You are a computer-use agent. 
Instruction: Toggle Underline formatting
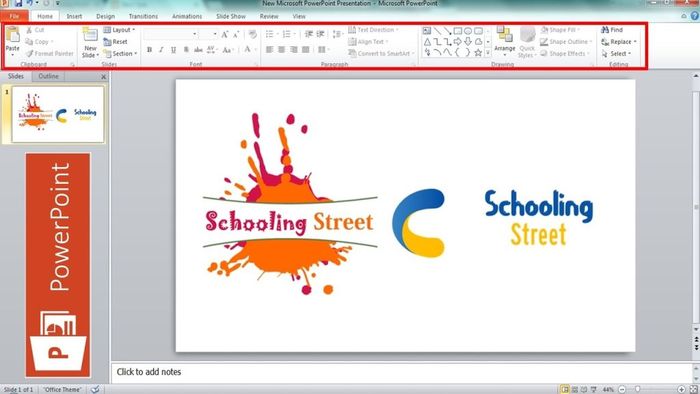point(173,50)
